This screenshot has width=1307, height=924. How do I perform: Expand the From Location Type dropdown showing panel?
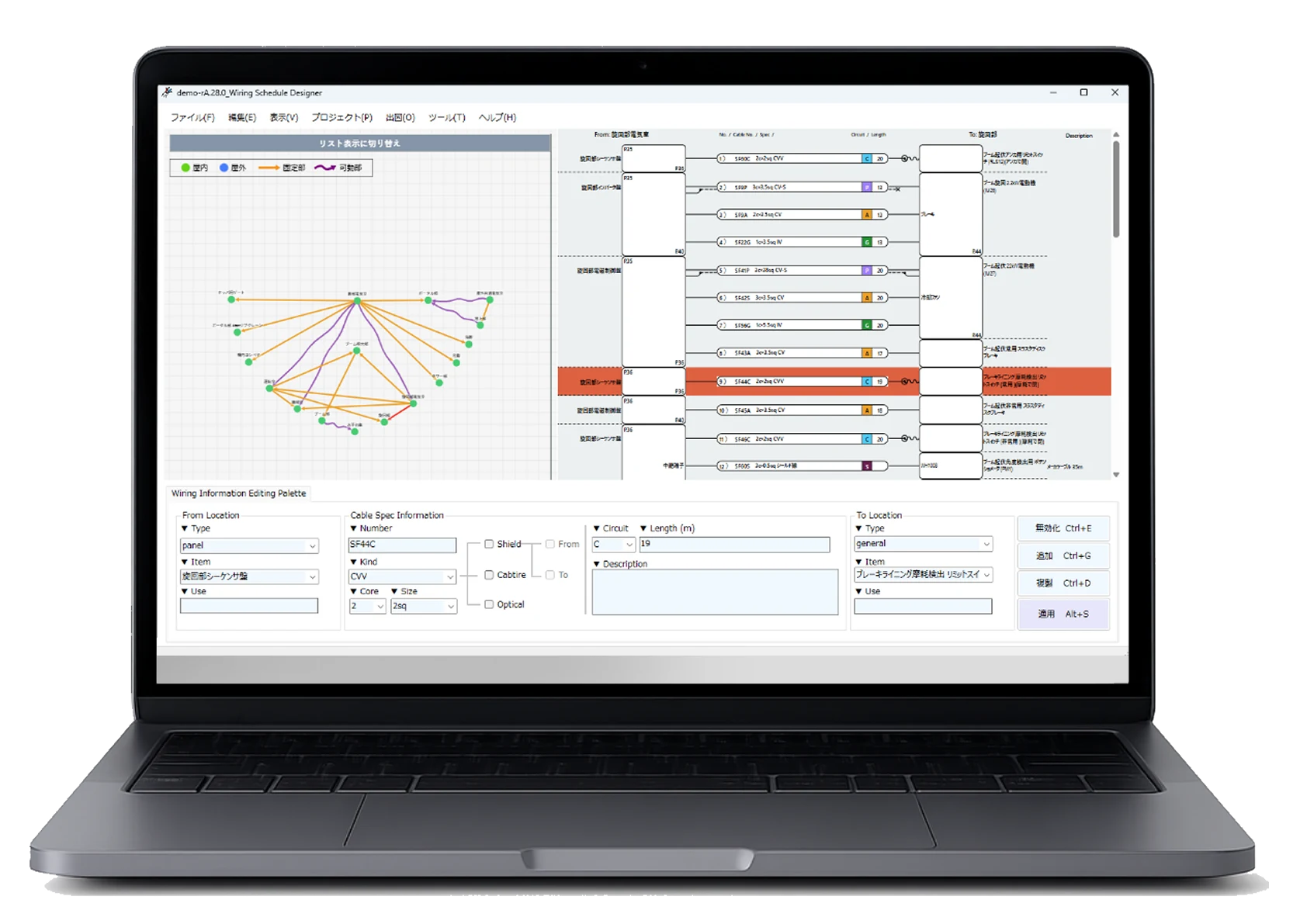249,545
